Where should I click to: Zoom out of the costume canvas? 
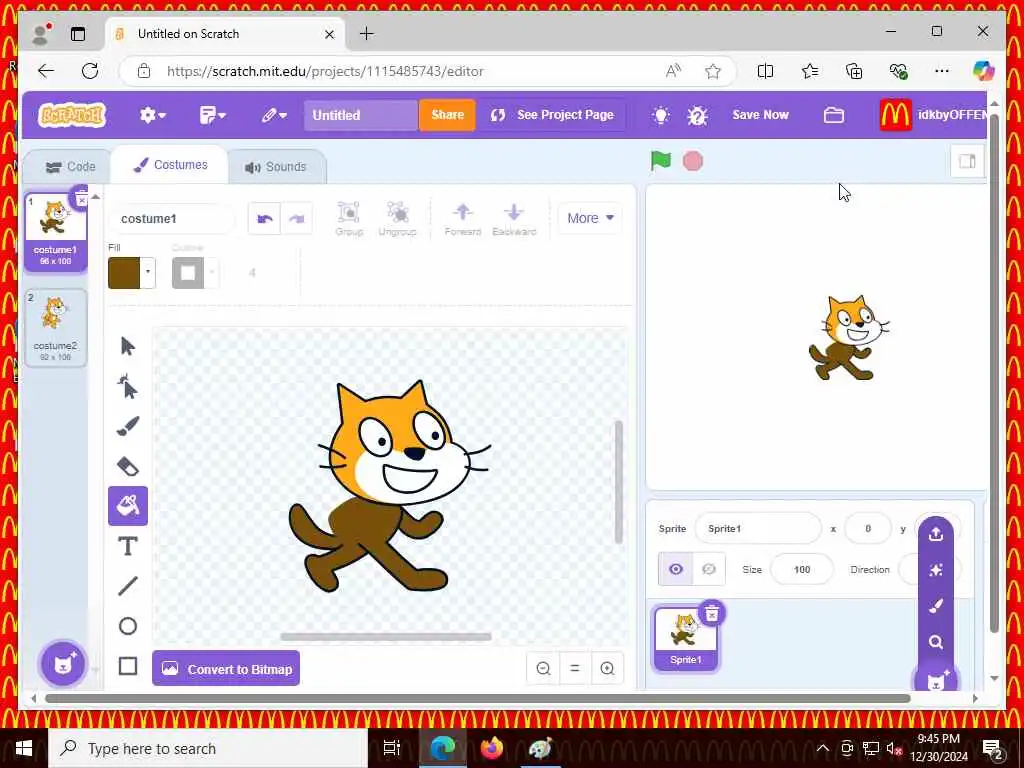(x=543, y=669)
